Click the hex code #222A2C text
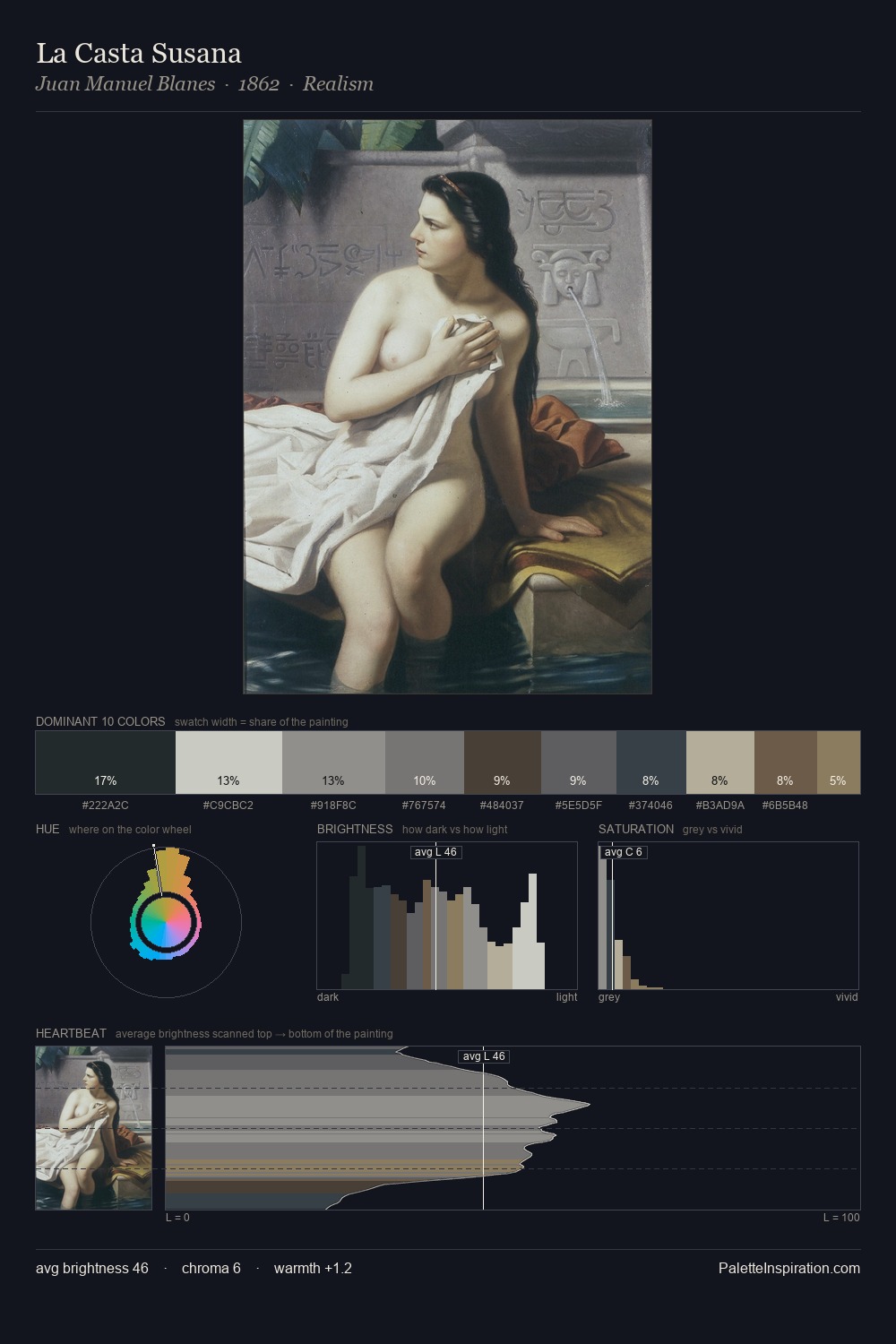 click(x=106, y=806)
